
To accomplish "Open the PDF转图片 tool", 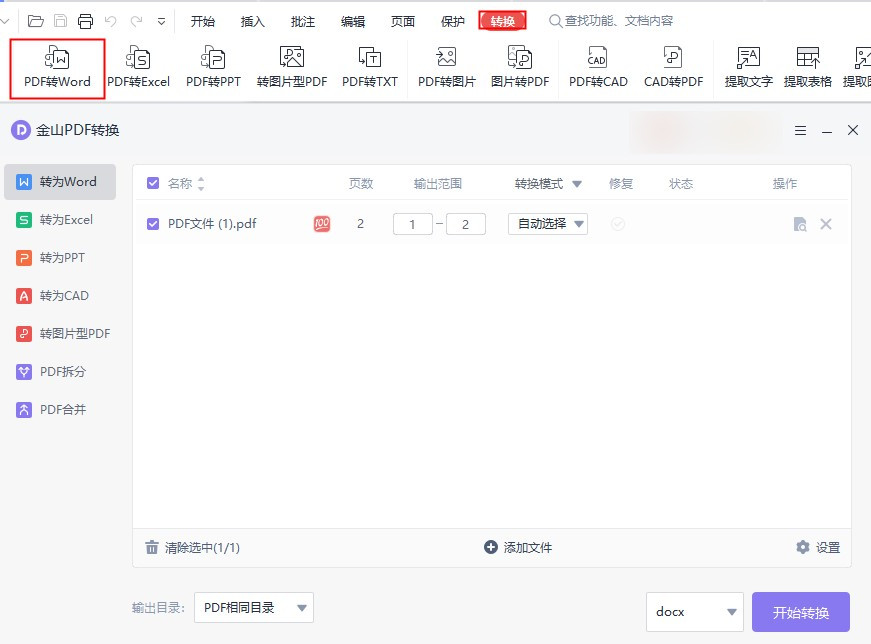I will click(447, 65).
